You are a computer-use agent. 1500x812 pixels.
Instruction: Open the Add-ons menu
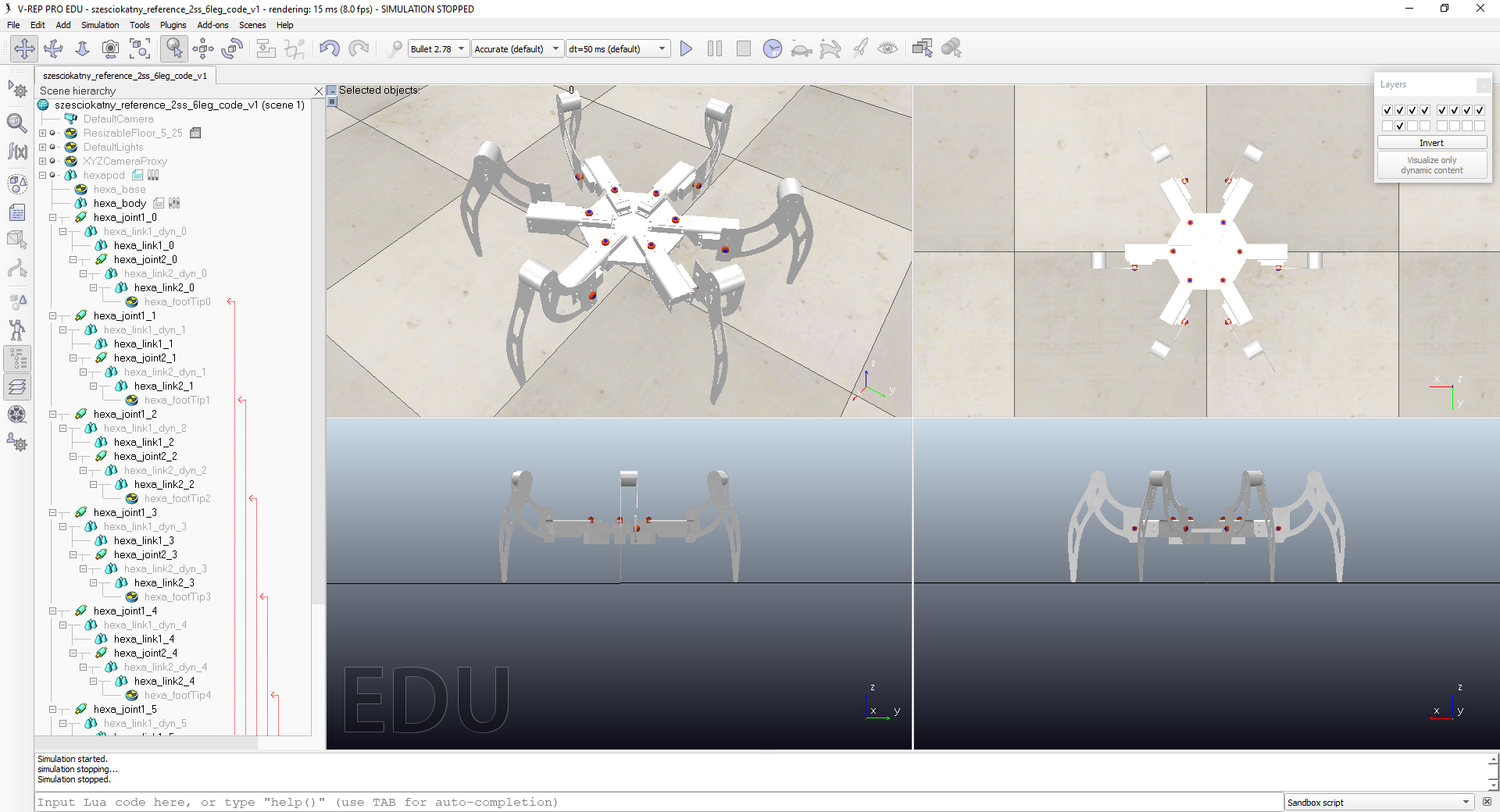[212, 25]
